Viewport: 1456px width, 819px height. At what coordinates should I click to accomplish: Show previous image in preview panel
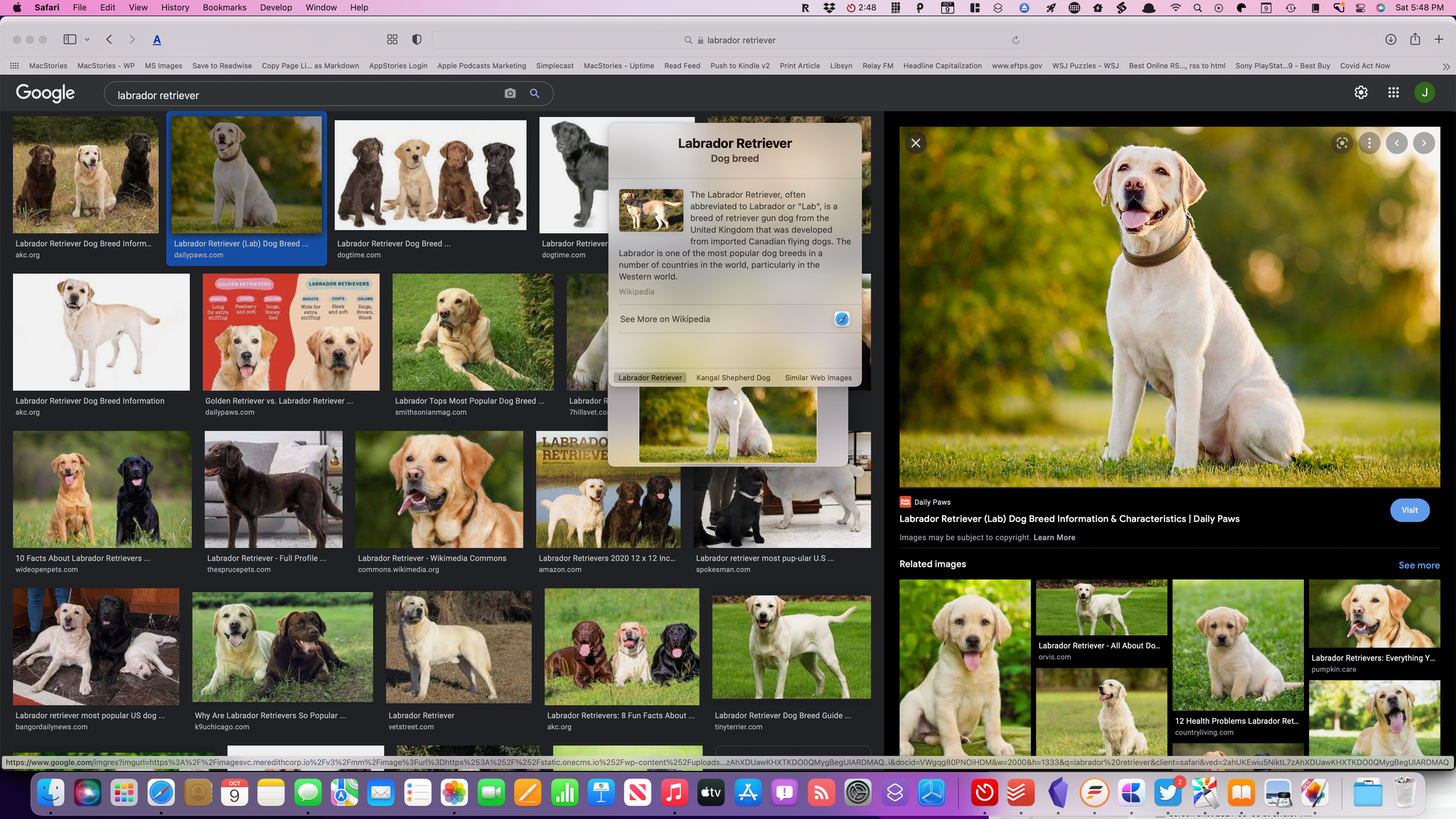coord(1397,143)
